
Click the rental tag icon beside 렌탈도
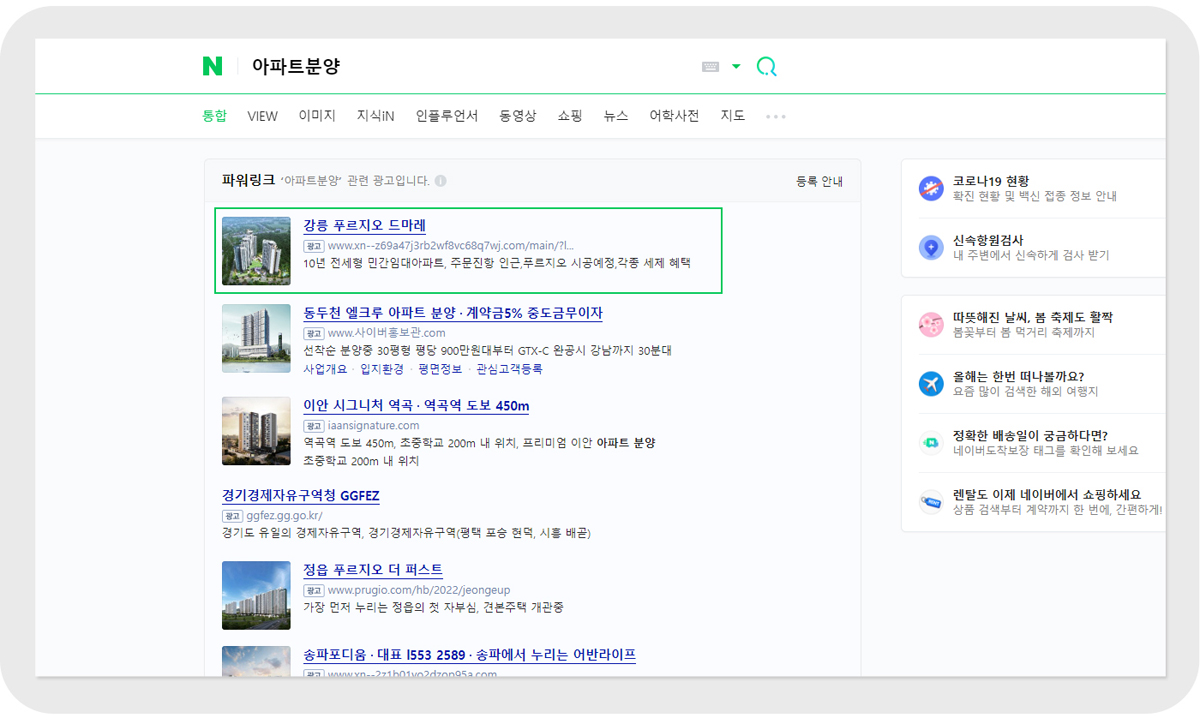pos(931,502)
